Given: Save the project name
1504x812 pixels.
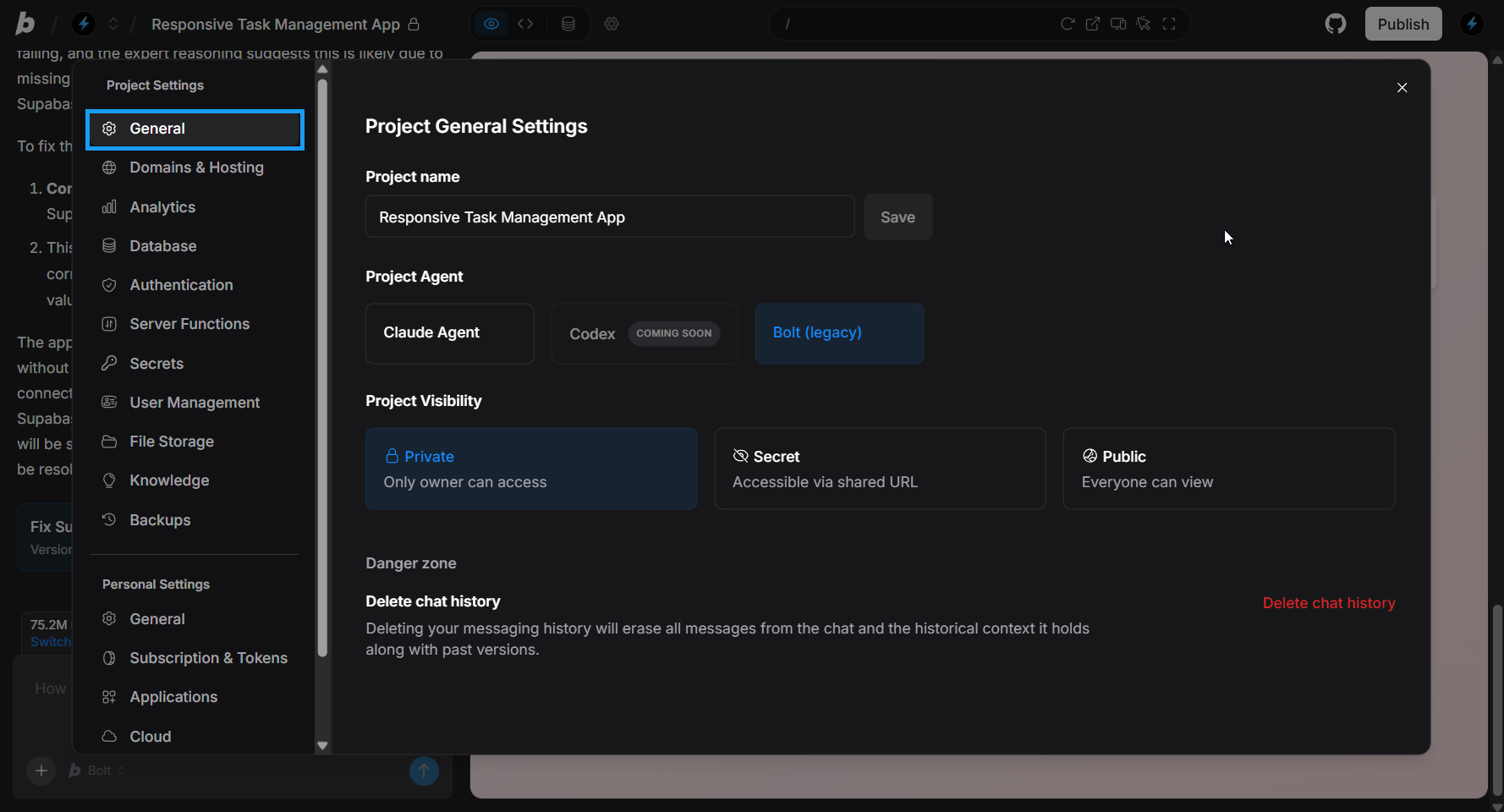Looking at the screenshot, I should 898,217.
